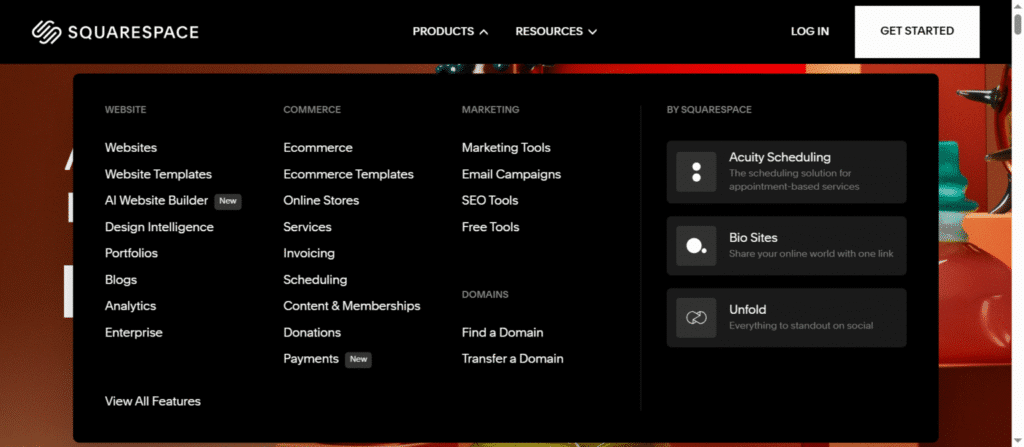Open the Ecommerce Templates link
Image resolution: width=1024 pixels, height=447 pixels.
click(348, 174)
